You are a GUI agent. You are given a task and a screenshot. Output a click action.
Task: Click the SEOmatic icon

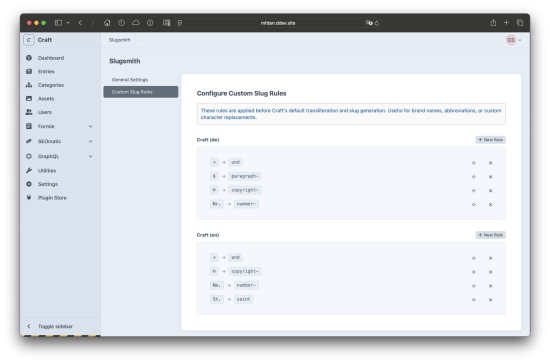pyautogui.click(x=29, y=141)
